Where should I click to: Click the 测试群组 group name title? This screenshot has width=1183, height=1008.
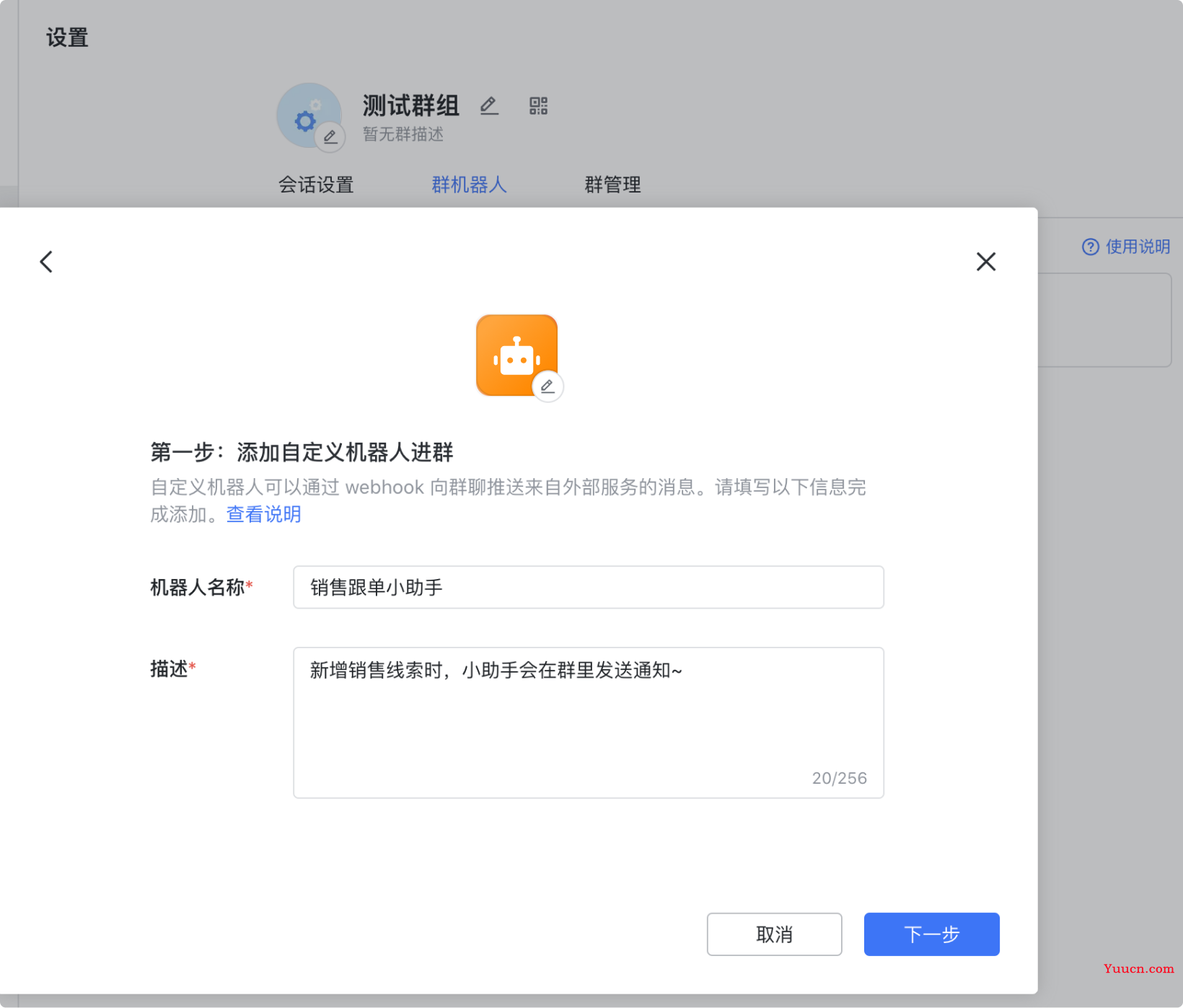tap(410, 106)
